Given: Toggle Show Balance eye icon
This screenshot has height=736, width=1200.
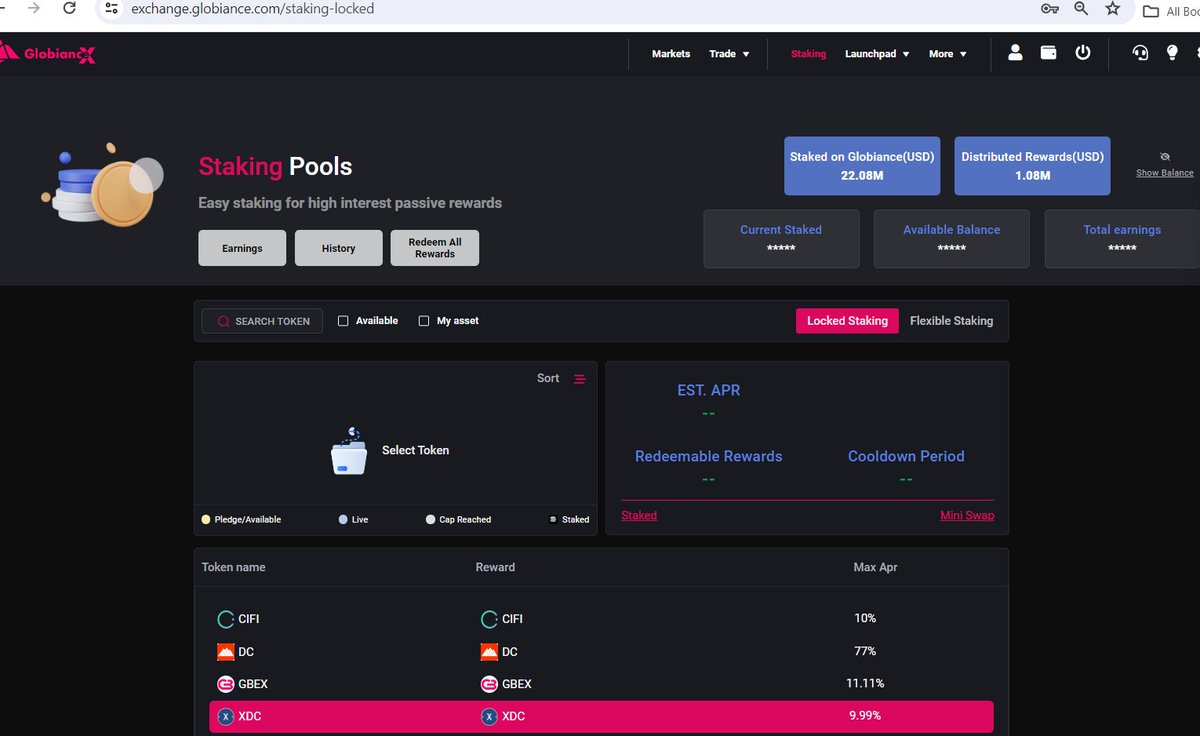Looking at the screenshot, I should (1165, 157).
